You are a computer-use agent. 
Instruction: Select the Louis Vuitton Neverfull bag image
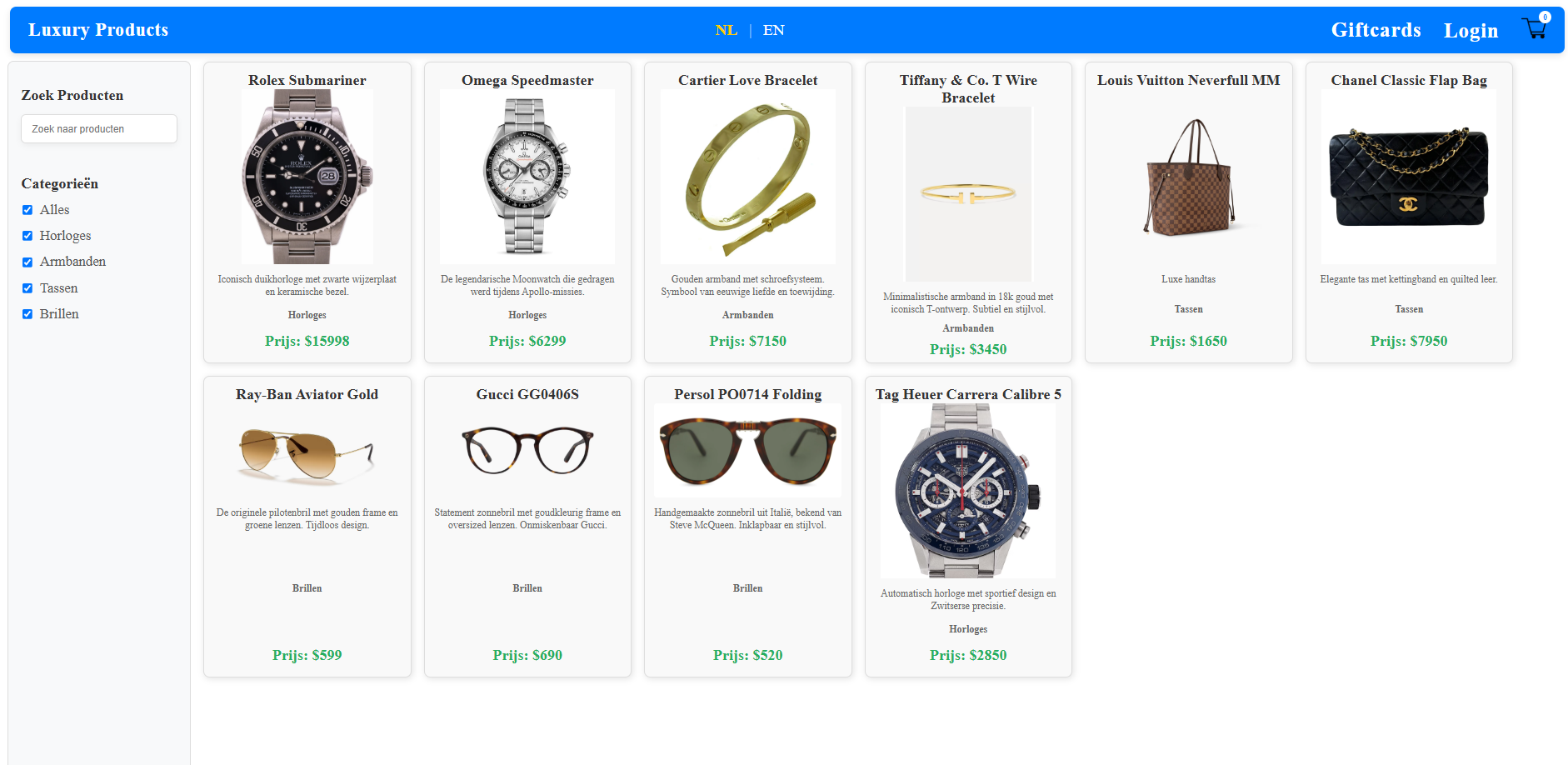(x=1189, y=177)
